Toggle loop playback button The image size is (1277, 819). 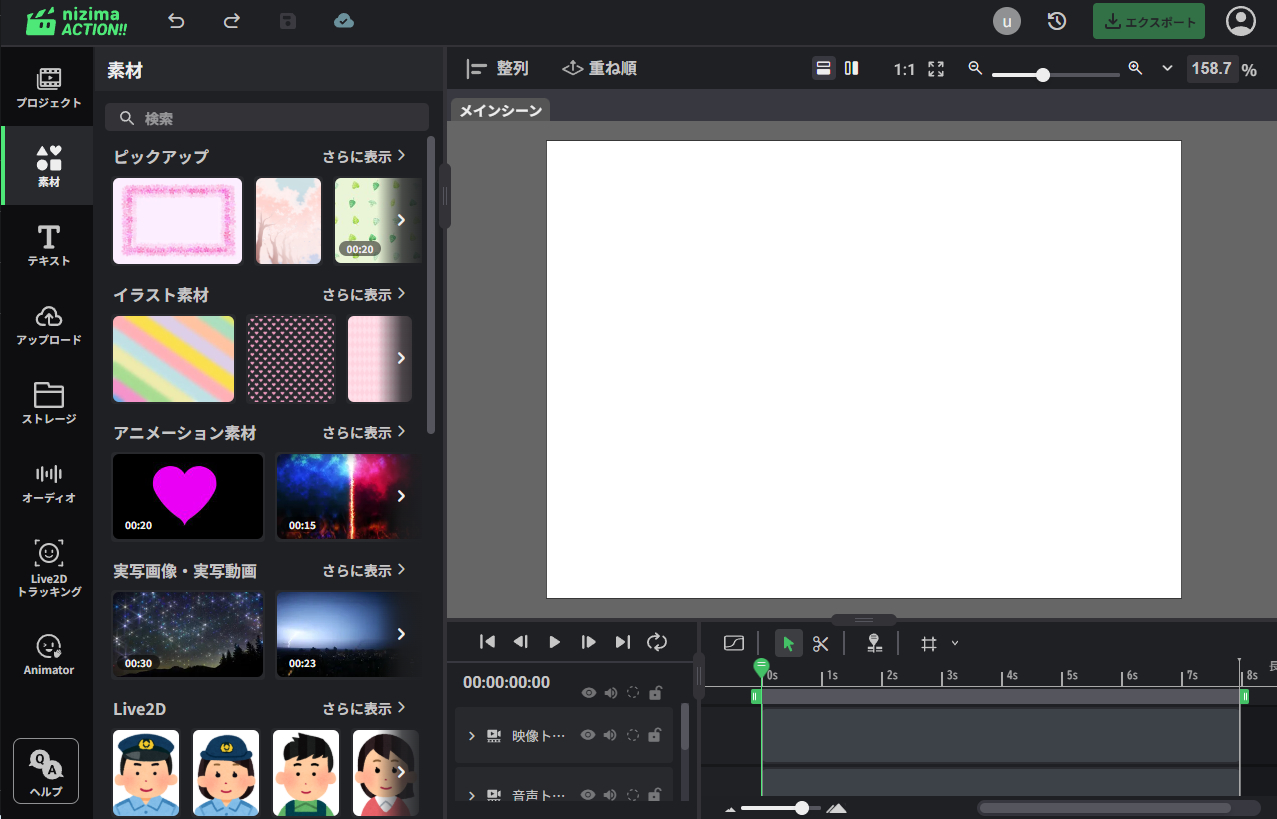coord(657,642)
